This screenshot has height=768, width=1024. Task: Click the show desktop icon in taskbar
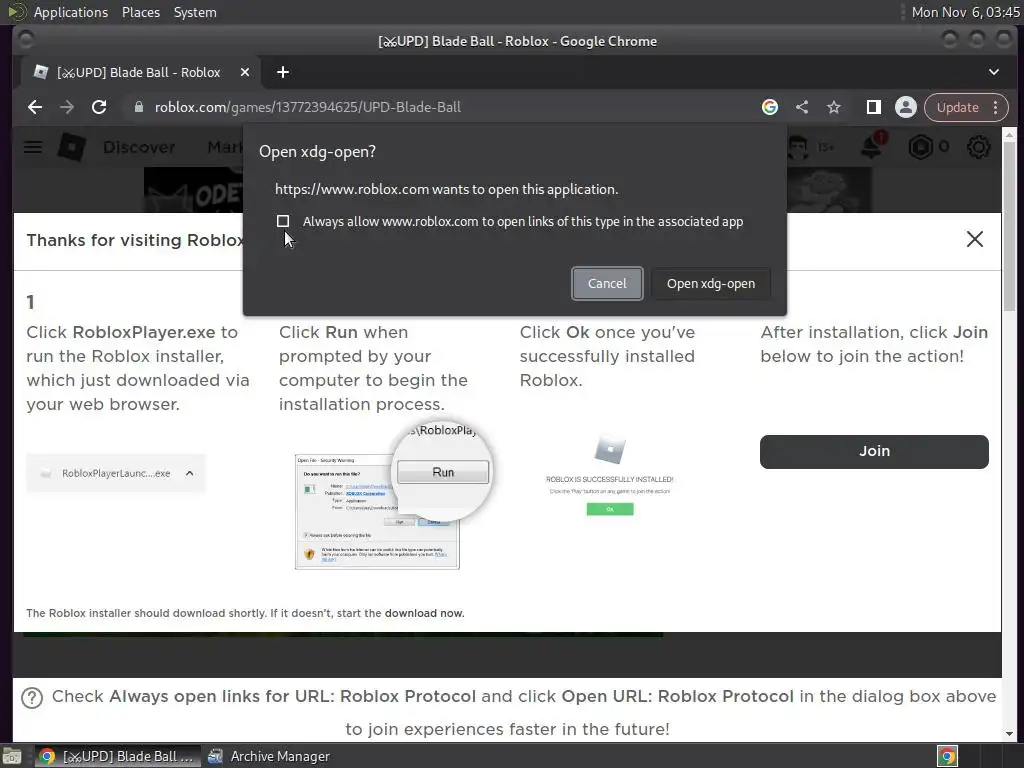pyautogui.click(x=12, y=756)
